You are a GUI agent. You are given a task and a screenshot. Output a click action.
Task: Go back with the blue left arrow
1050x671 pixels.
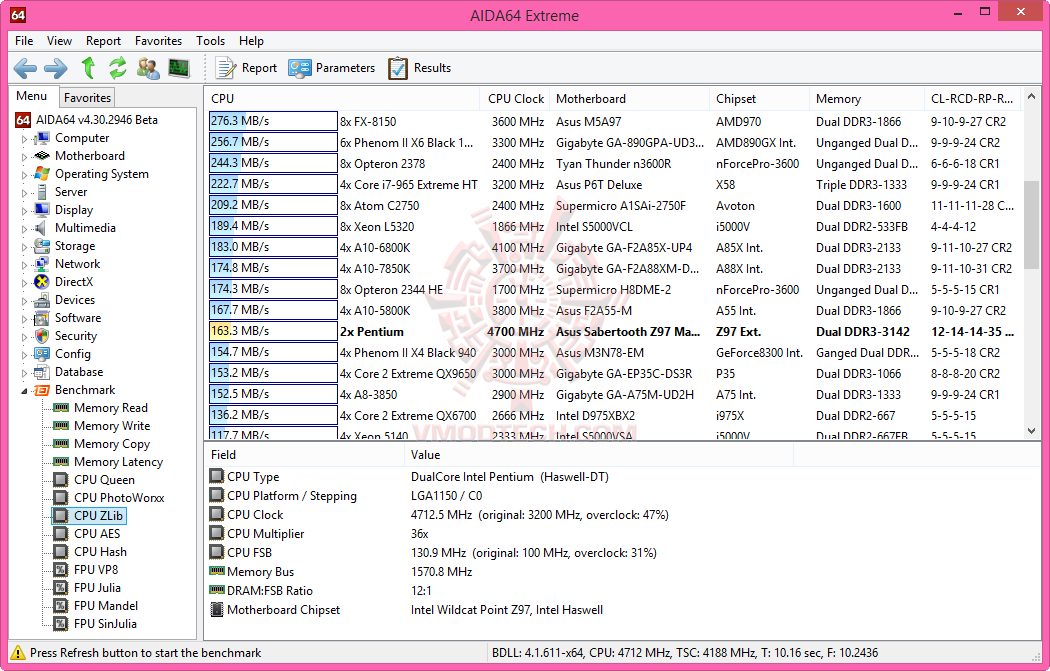tap(25, 68)
